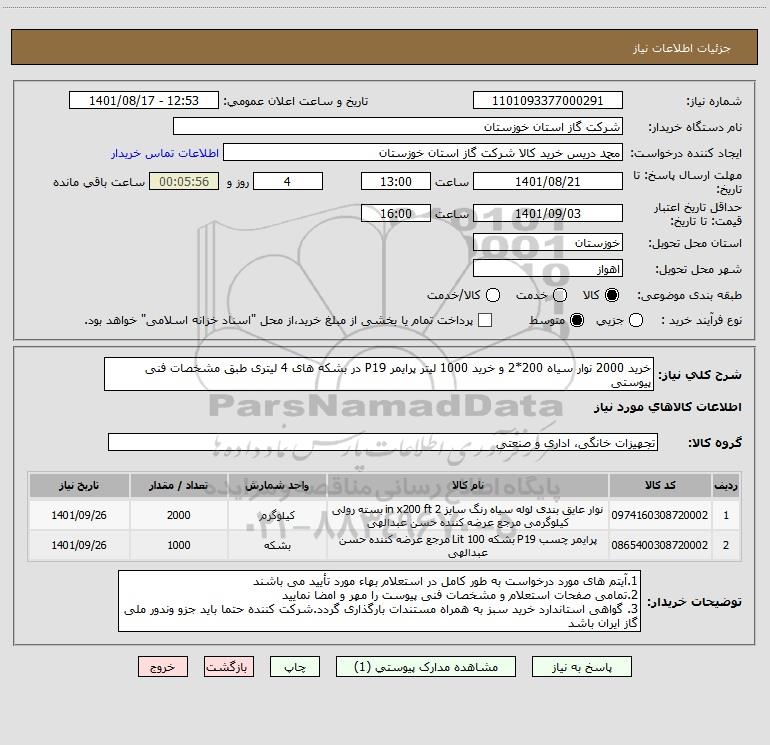Screen dimensions: 770x745
Task: Click the deadline time field 13:00
Action: pyautogui.click(x=396, y=181)
